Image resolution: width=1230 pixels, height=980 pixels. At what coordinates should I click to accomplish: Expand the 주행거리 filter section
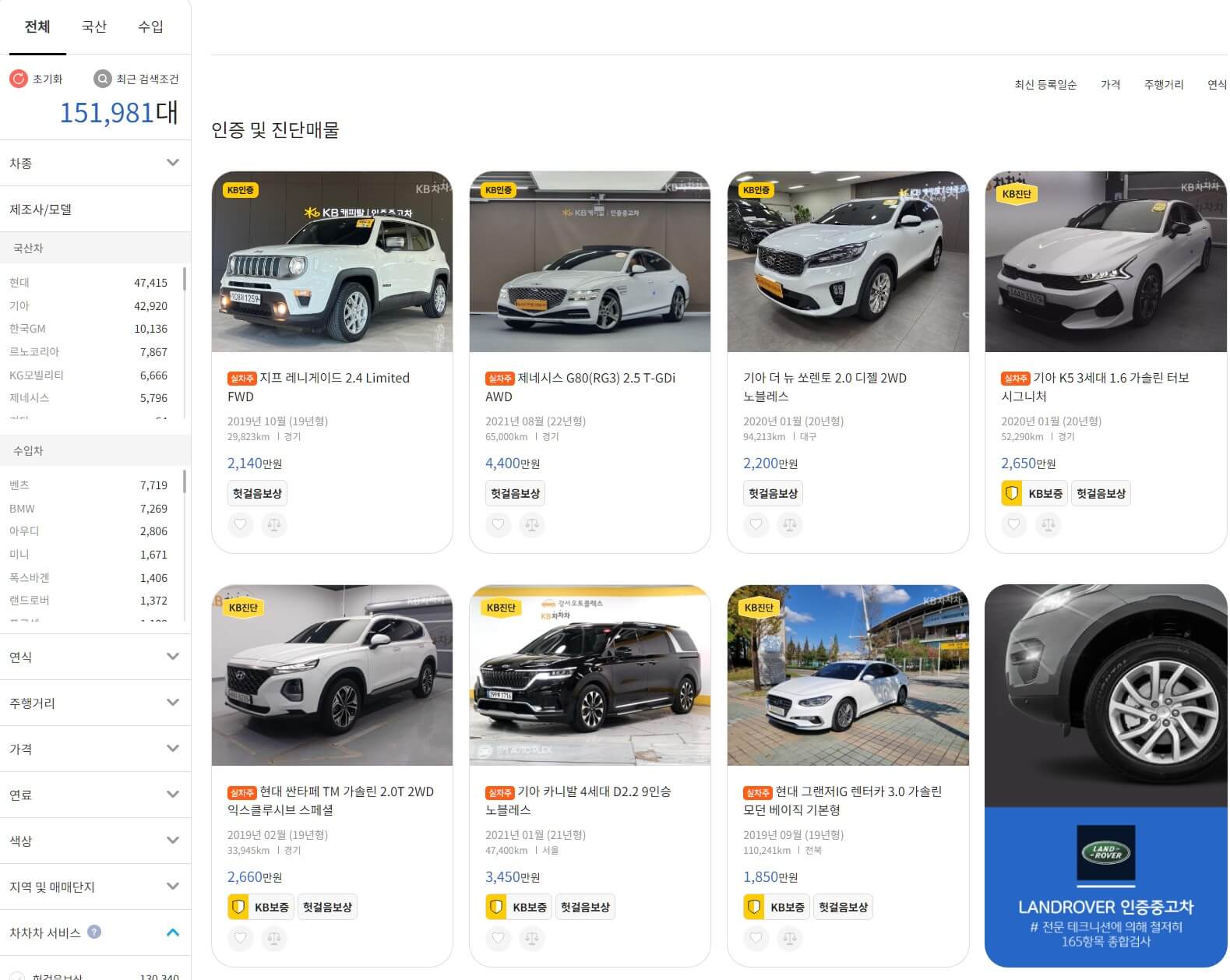coord(95,703)
